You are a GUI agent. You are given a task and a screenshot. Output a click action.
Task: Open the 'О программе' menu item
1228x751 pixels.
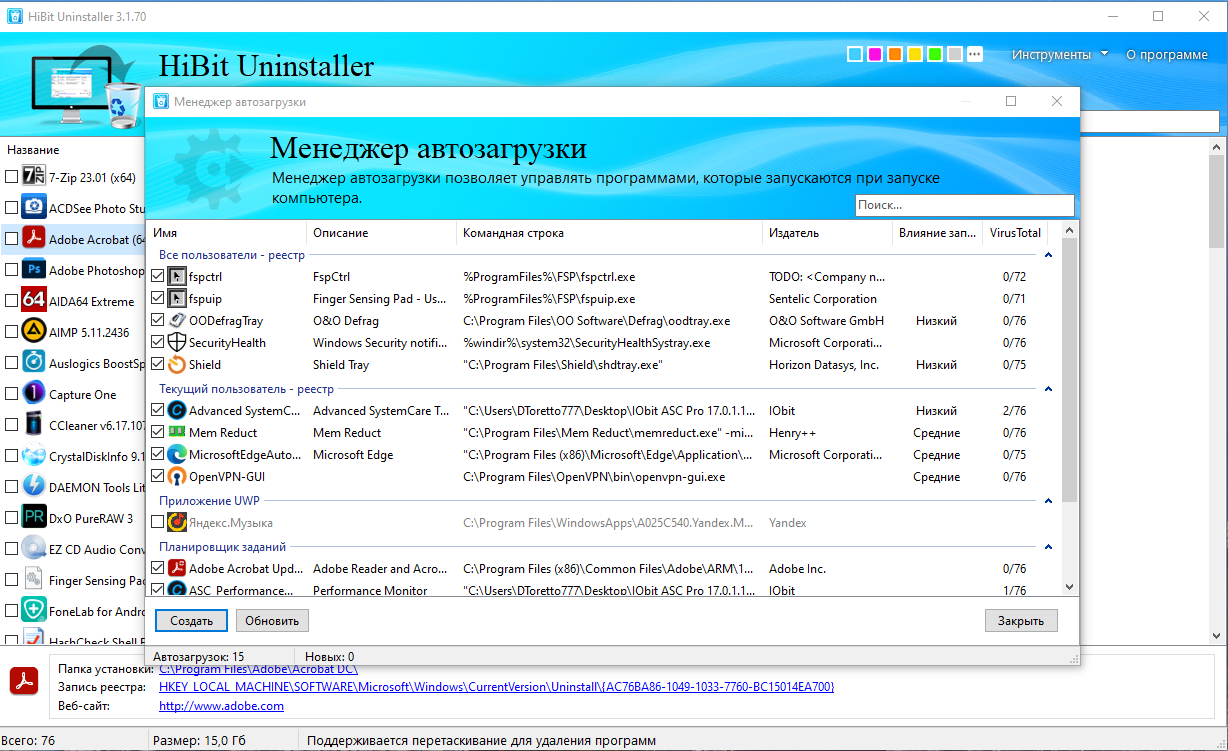click(x=1167, y=55)
